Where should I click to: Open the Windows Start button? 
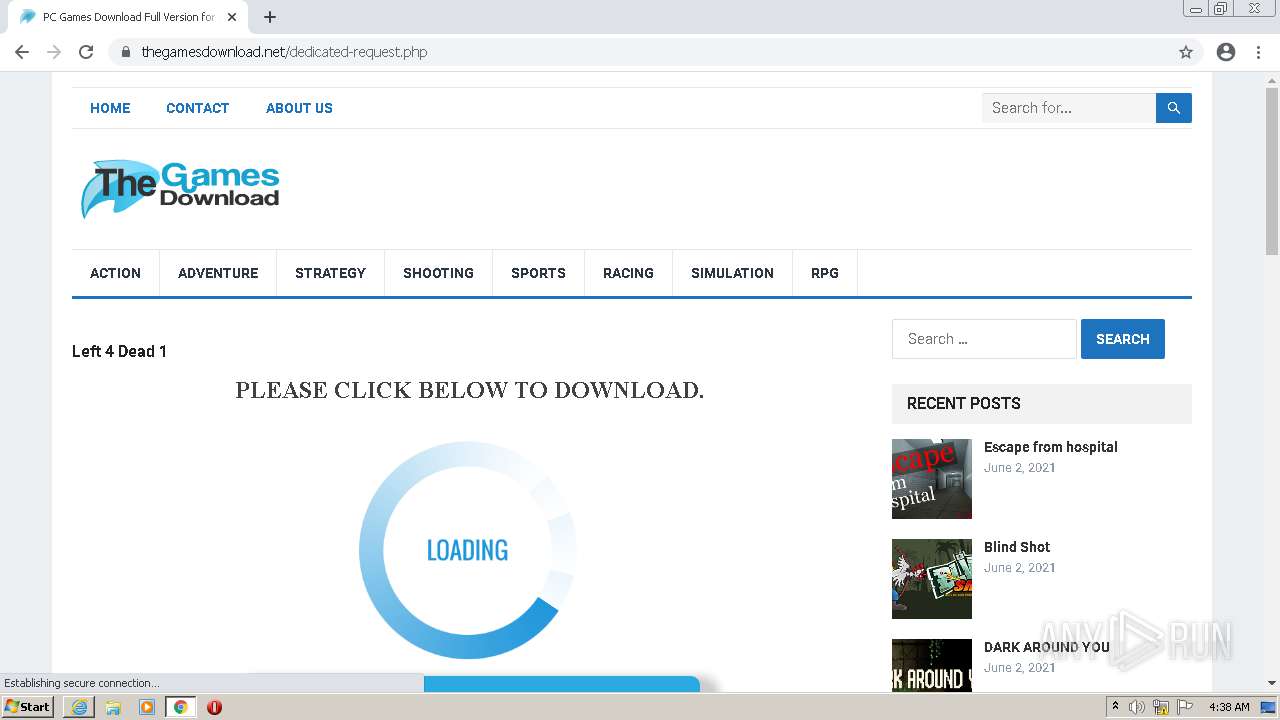pos(28,707)
